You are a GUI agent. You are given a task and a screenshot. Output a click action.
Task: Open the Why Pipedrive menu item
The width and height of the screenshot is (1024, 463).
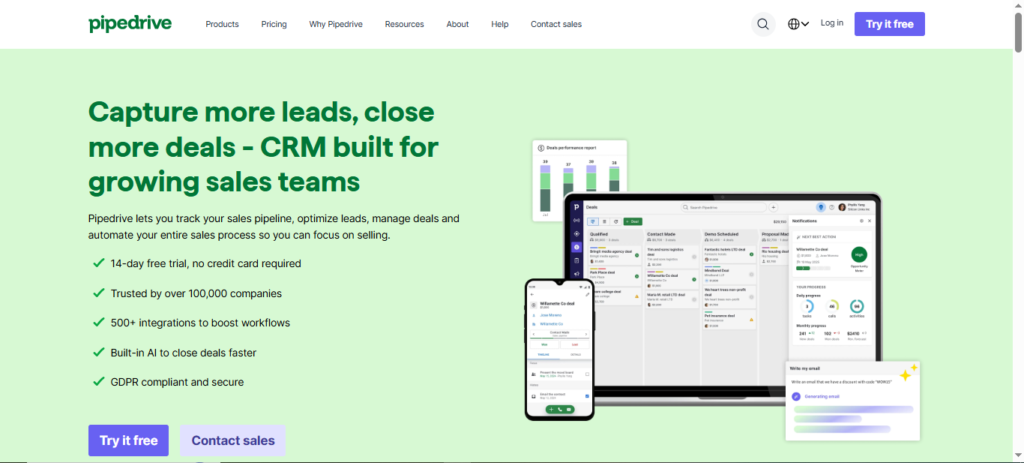click(x=335, y=24)
